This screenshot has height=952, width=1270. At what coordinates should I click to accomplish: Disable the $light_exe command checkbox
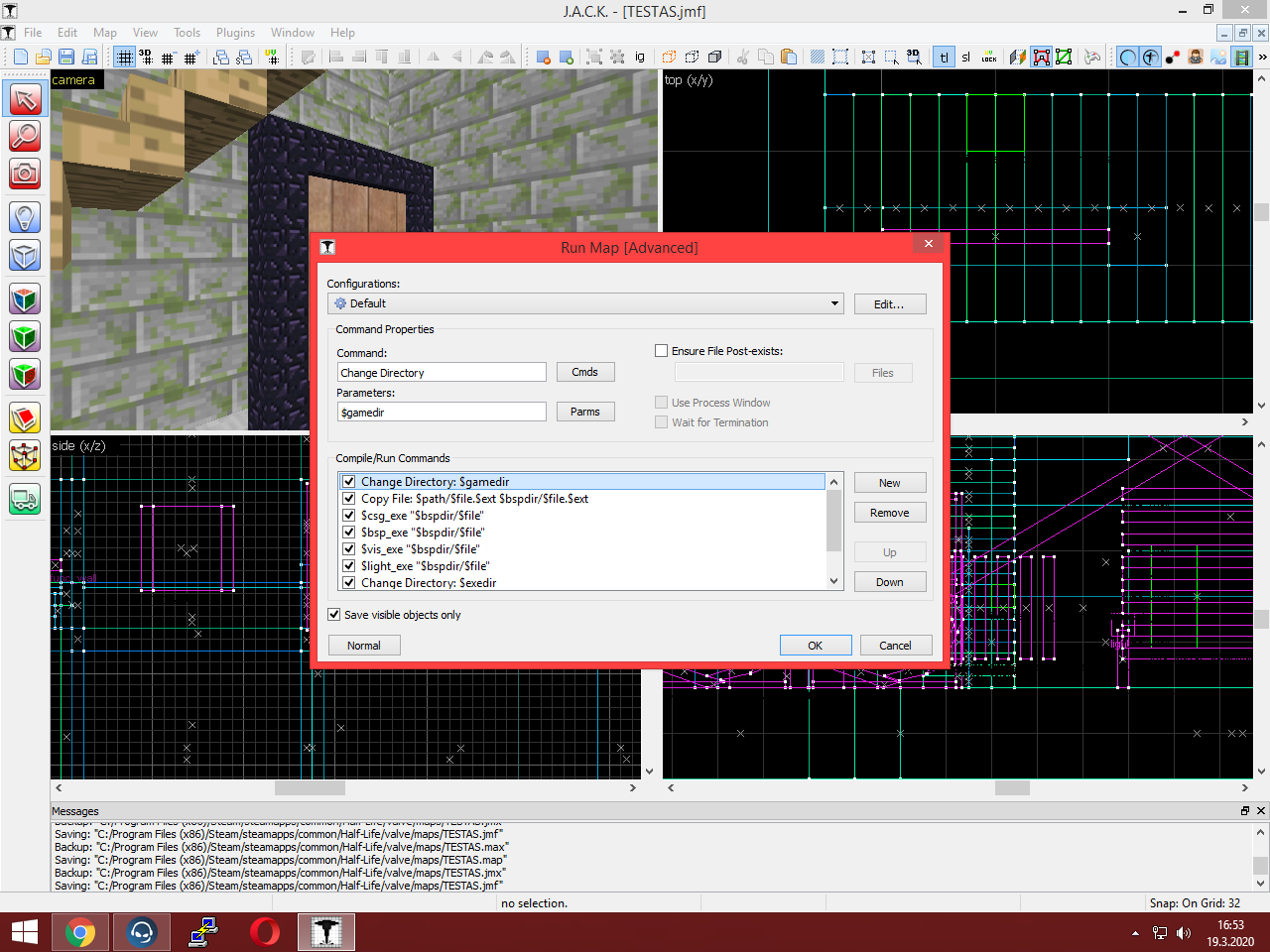click(349, 566)
